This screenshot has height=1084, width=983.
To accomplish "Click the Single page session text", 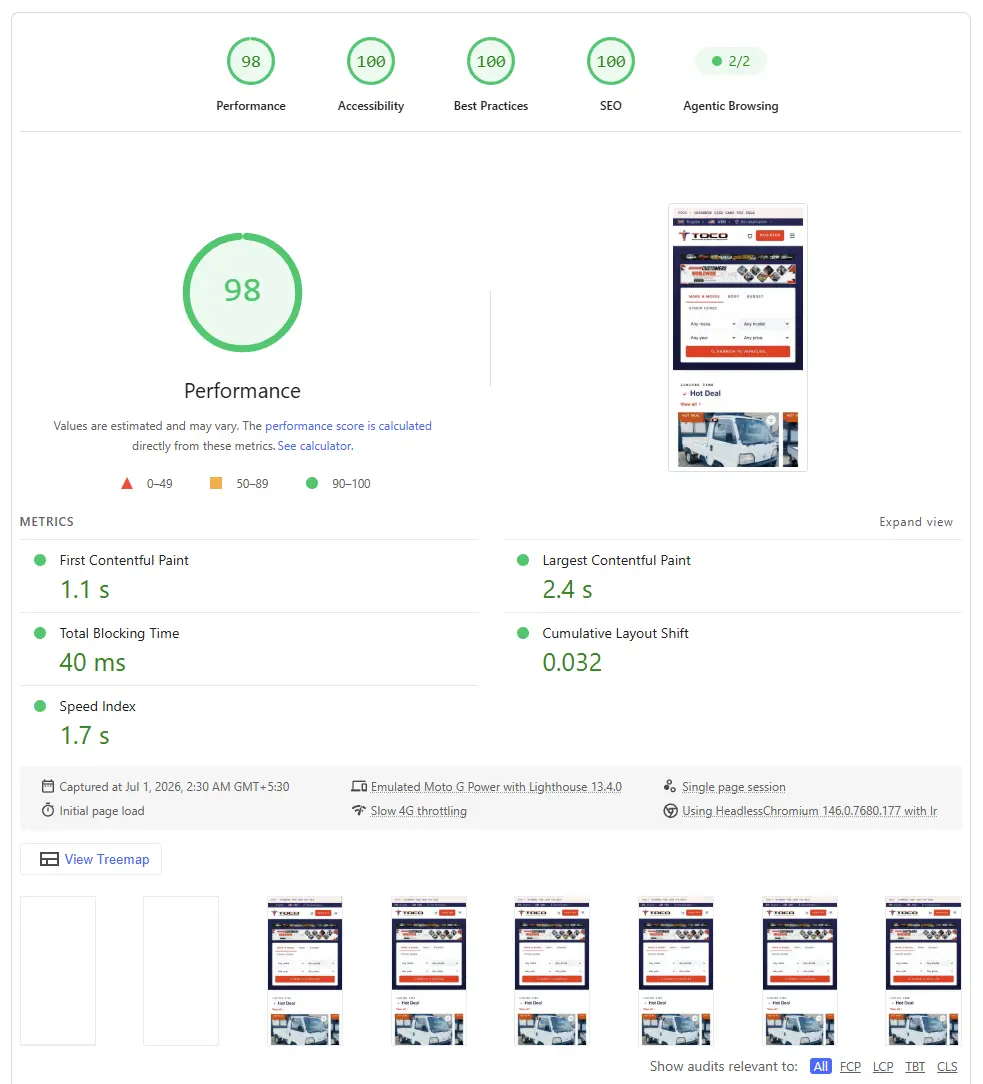I will [733, 787].
